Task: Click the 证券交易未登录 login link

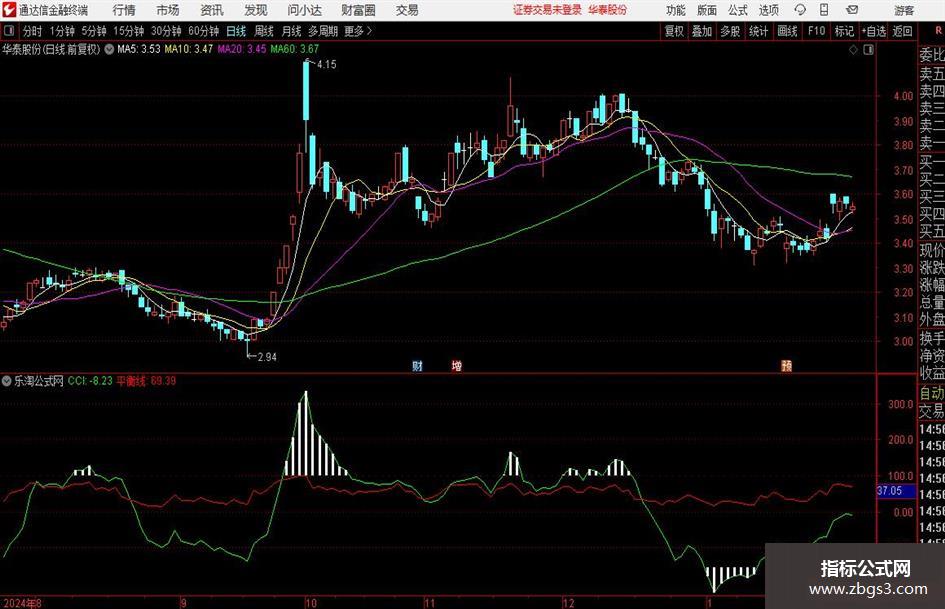Action: pyautogui.click(x=547, y=10)
